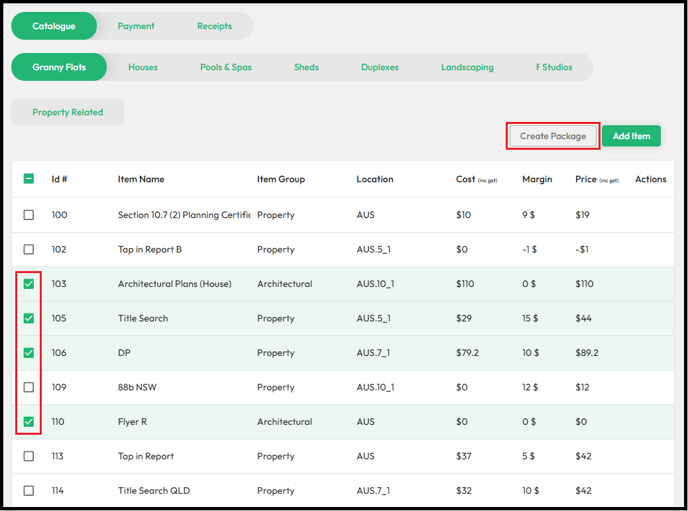This screenshot has width=688, height=511.
Task: Click the $32 cost value
Action: click(x=464, y=490)
